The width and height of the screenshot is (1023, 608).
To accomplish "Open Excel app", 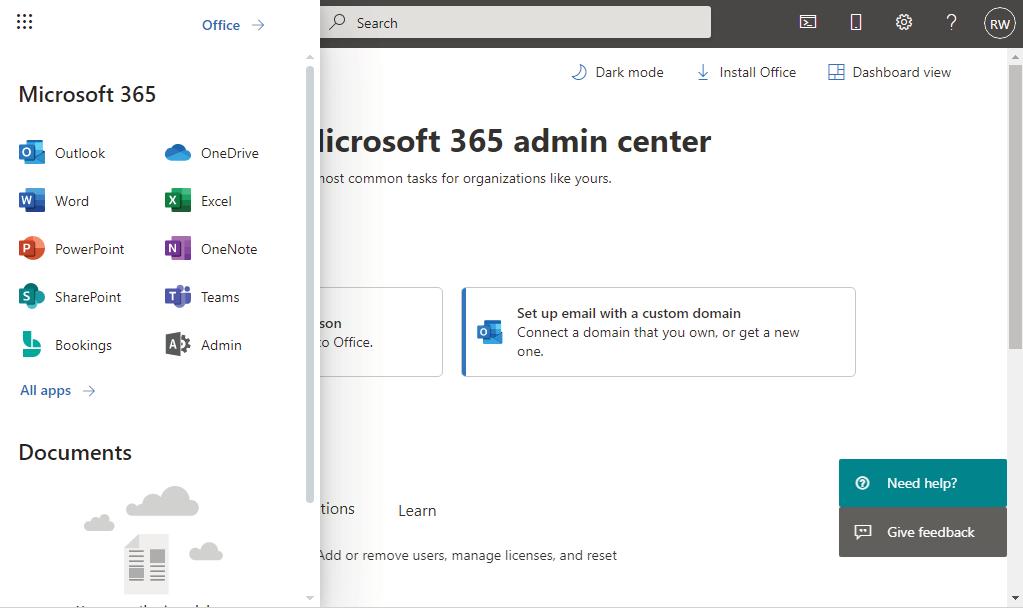I will pyautogui.click(x=198, y=201).
